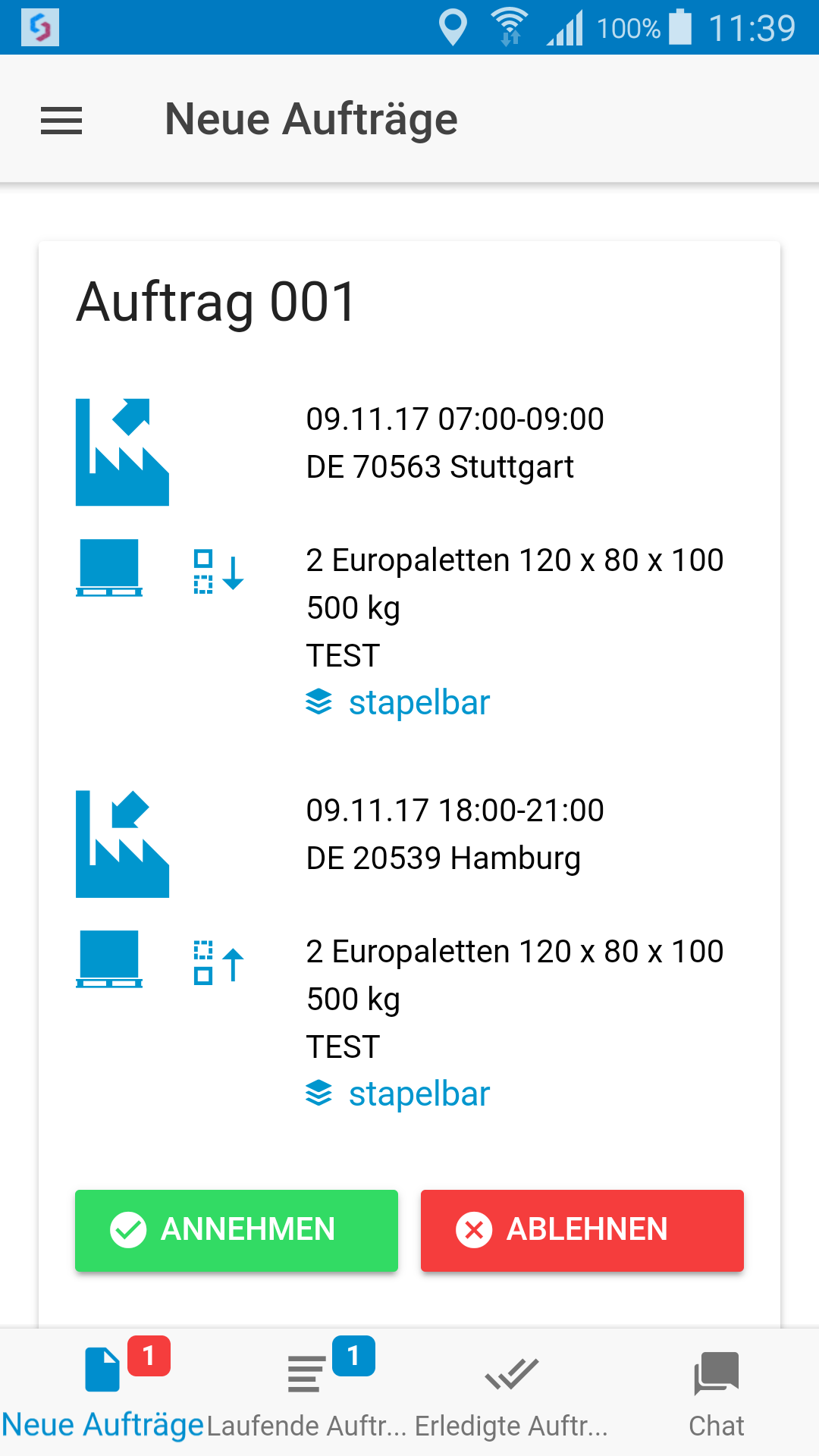Image resolution: width=819 pixels, height=1456 pixels.
Task: Tap the loading down-arrow icon
Action: (x=218, y=571)
